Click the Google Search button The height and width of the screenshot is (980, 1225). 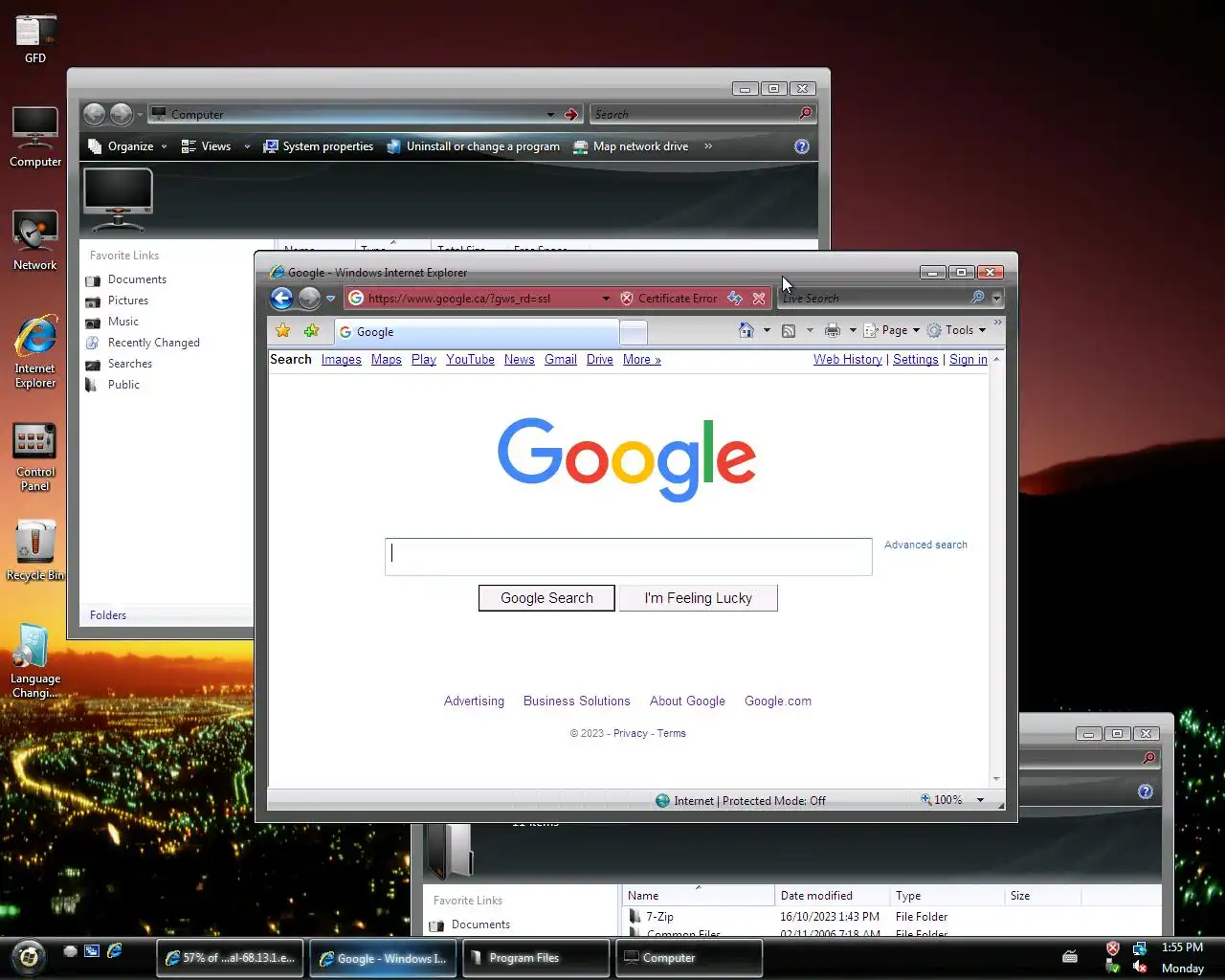[x=546, y=598]
